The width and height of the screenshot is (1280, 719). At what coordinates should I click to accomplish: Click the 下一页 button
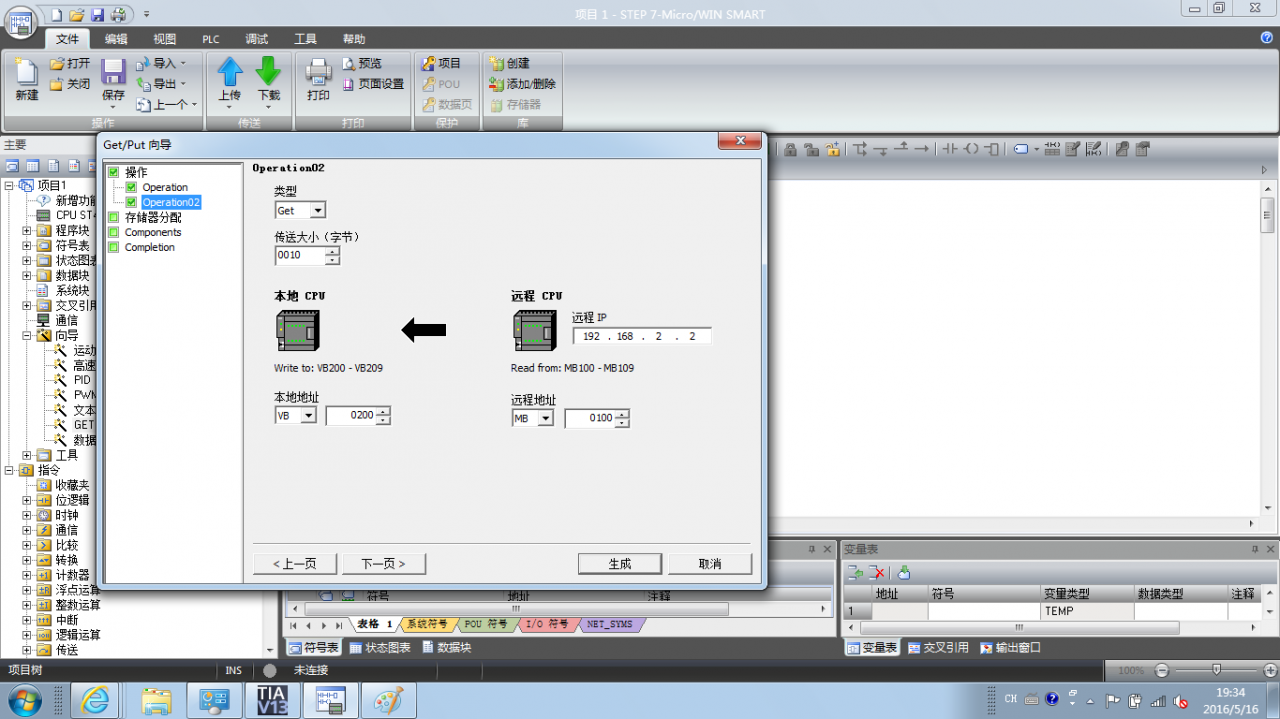(383, 564)
